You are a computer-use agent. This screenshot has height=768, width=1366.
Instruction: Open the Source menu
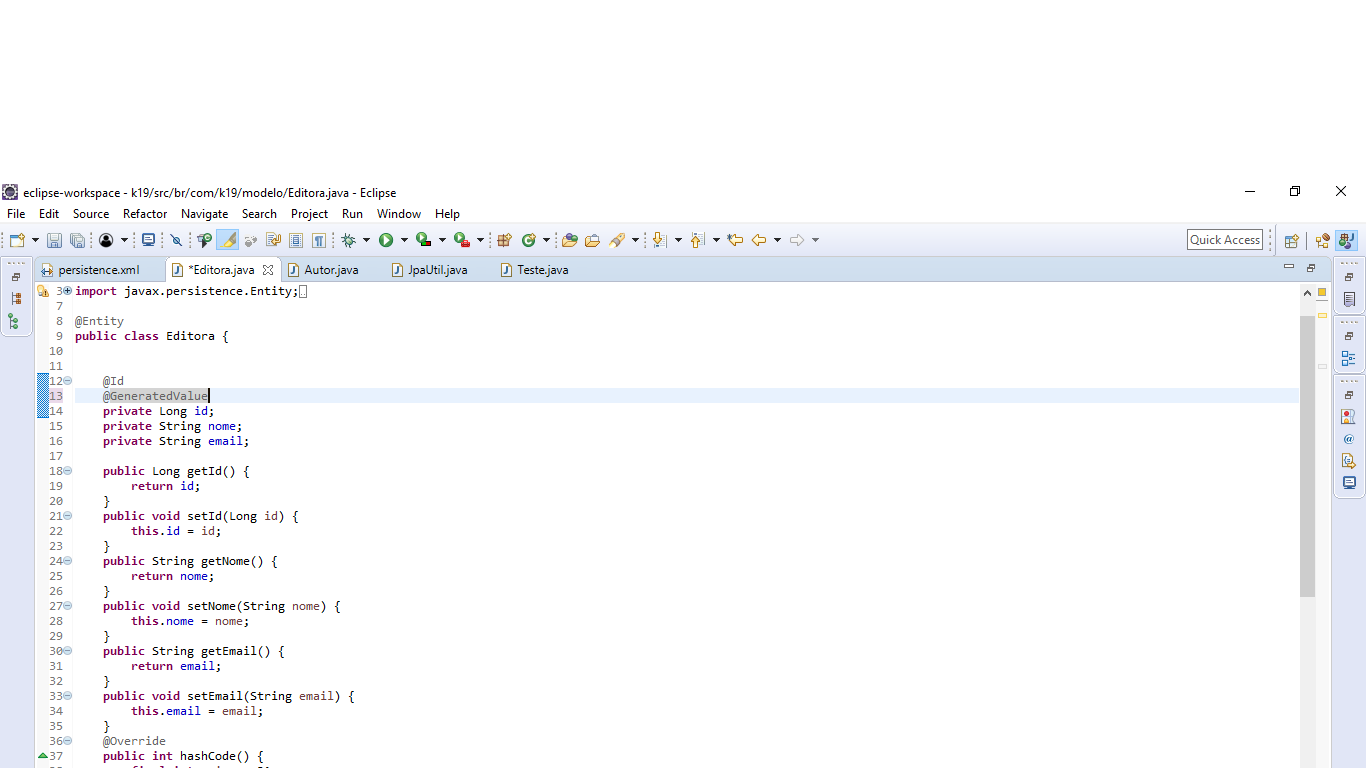[91, 214]
